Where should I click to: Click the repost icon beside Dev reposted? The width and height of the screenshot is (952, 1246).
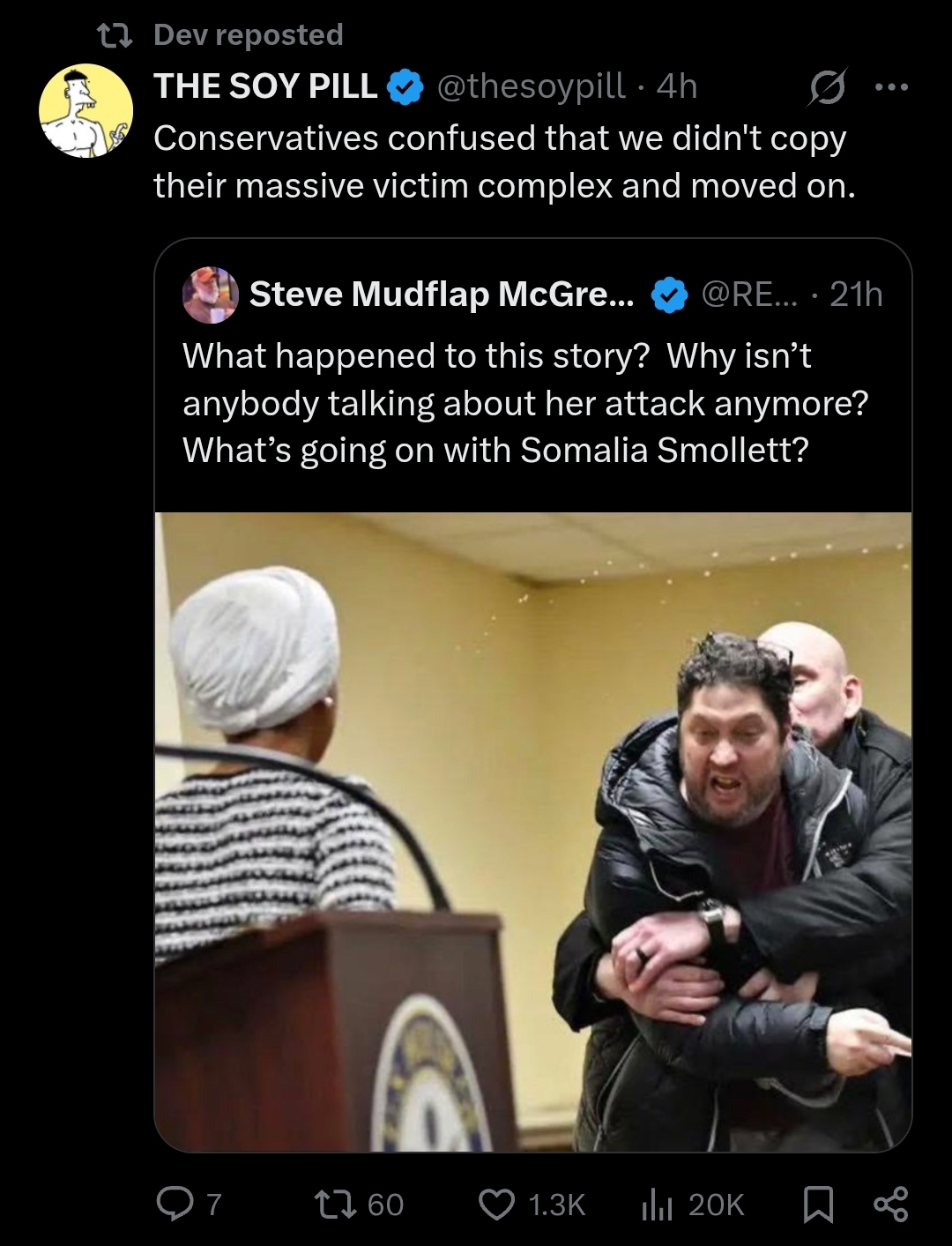click(x=115, y=35)
